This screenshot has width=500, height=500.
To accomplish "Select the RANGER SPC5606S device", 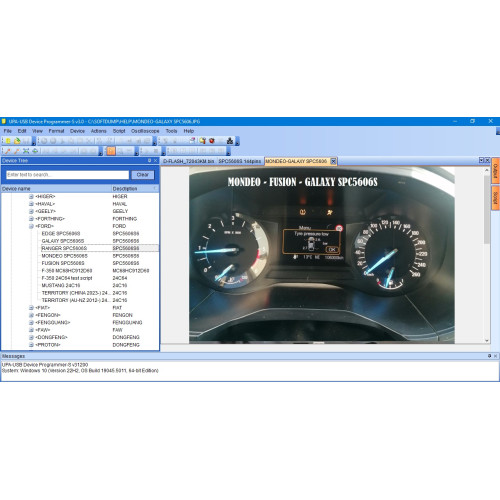I will (64, 248).
